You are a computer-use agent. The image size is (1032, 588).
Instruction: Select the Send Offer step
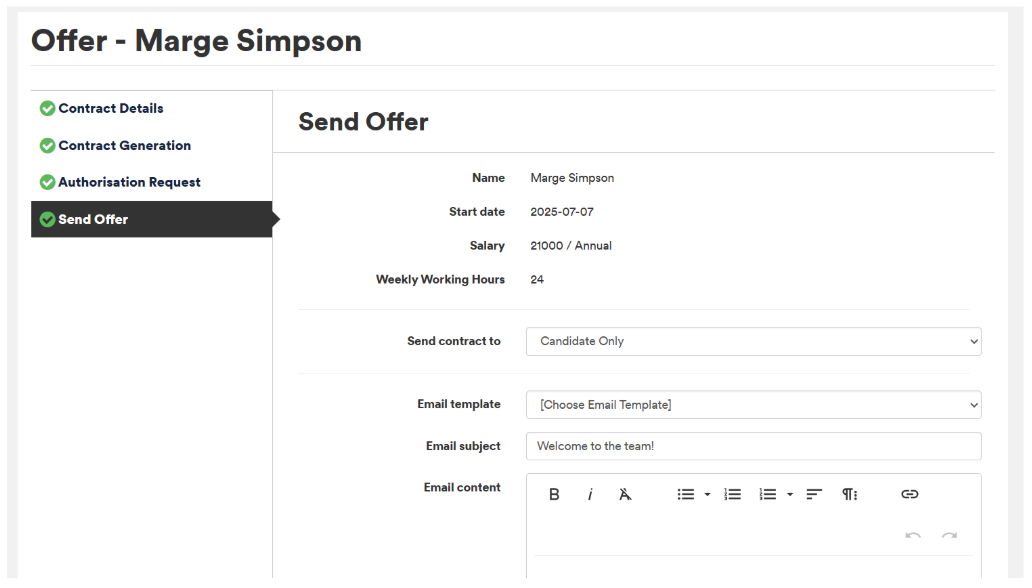pyautogui.click(x=151, y=219)
